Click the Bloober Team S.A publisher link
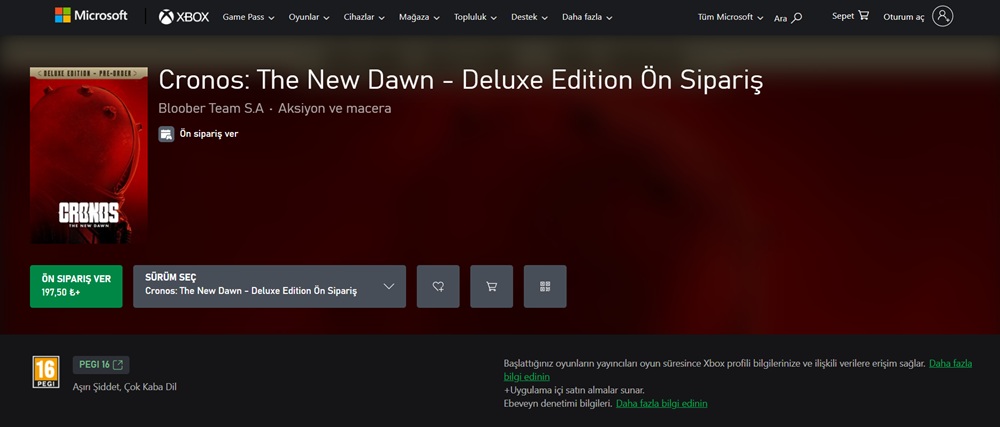 click(211, 108)
